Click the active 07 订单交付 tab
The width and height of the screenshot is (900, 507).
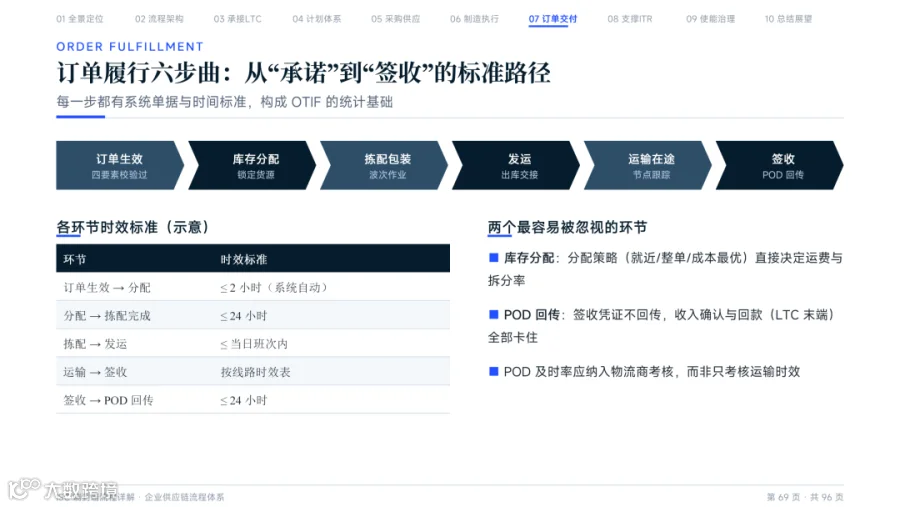click(x=553, y=19)
